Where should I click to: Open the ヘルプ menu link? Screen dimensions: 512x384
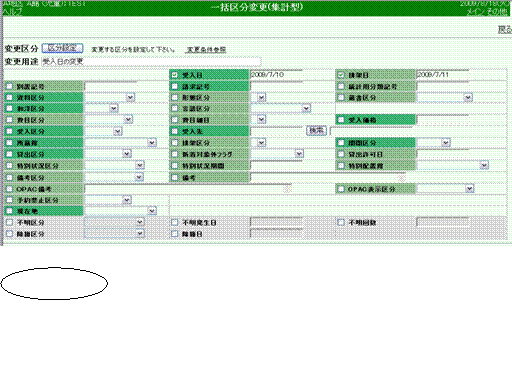tap(12, 12)
